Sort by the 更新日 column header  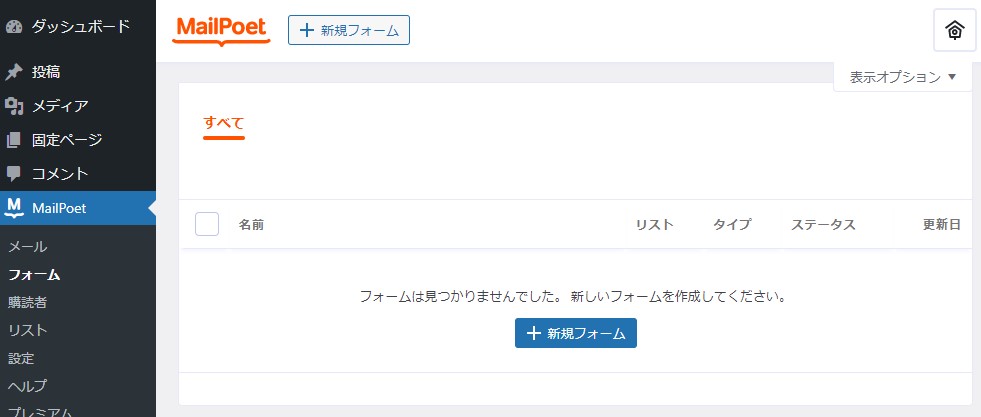click(941, 225)
